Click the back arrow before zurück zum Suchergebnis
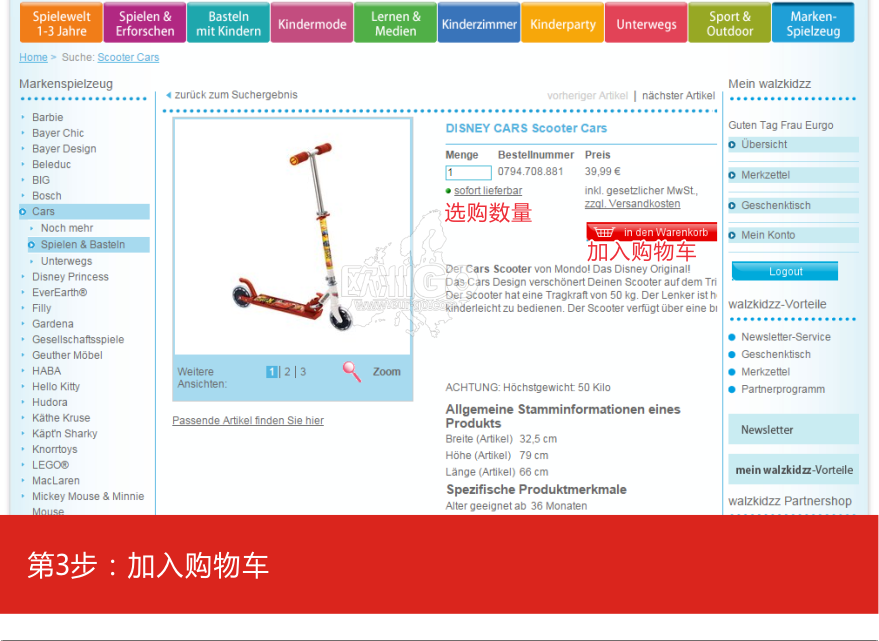Screen dimensions: 879x641 [x=168, y=96]
